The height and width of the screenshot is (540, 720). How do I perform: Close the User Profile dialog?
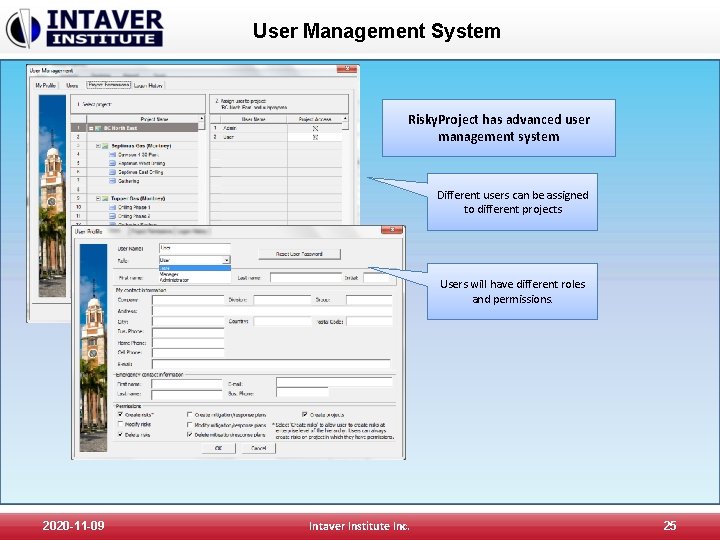click(392, 230)
